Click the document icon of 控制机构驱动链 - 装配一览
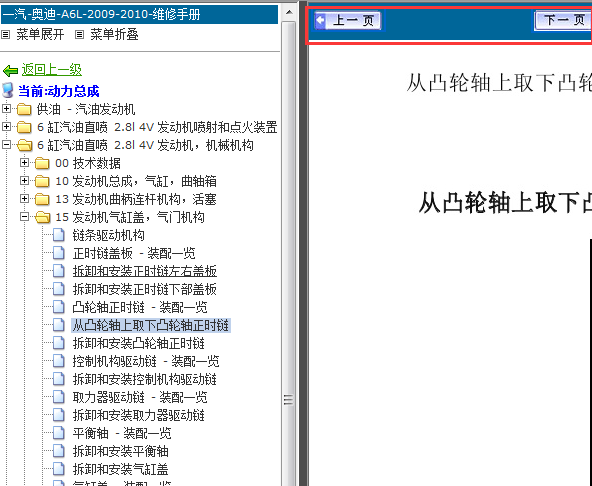This screenshot has height=486, width=592. coord(59,361)
